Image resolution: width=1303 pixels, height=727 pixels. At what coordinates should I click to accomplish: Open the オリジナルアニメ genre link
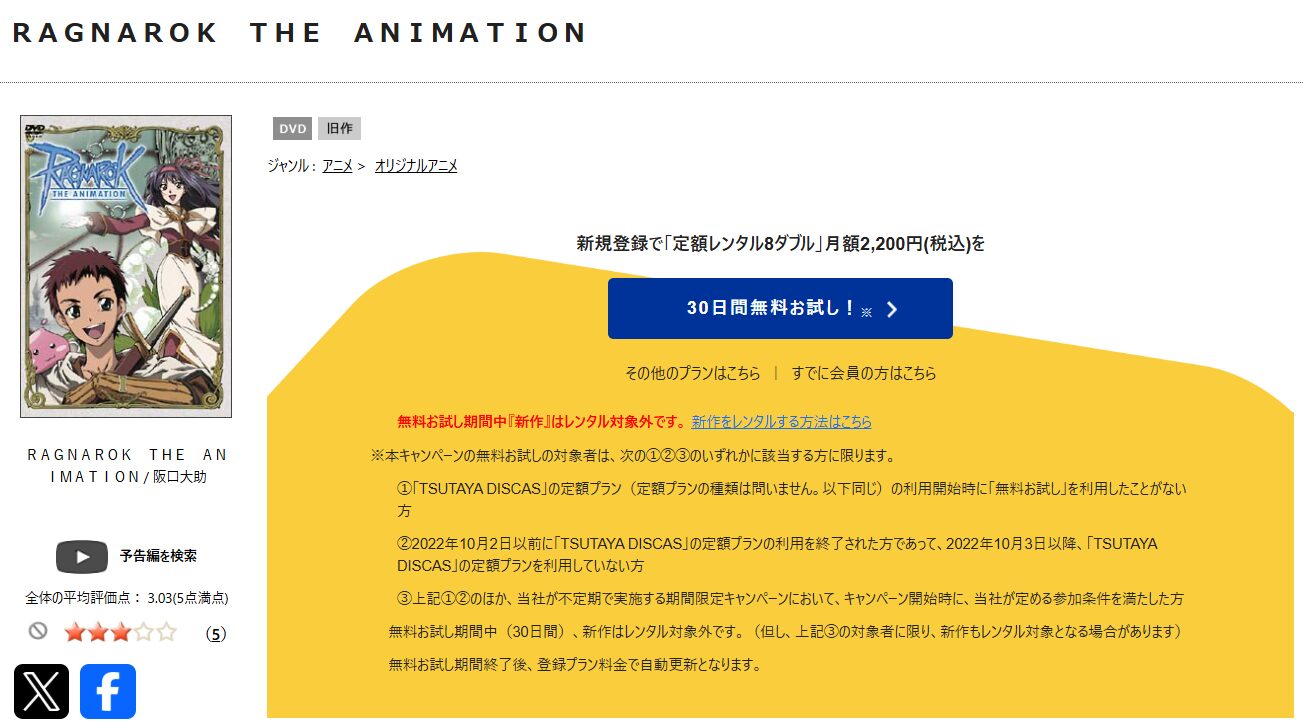(416, 166)
